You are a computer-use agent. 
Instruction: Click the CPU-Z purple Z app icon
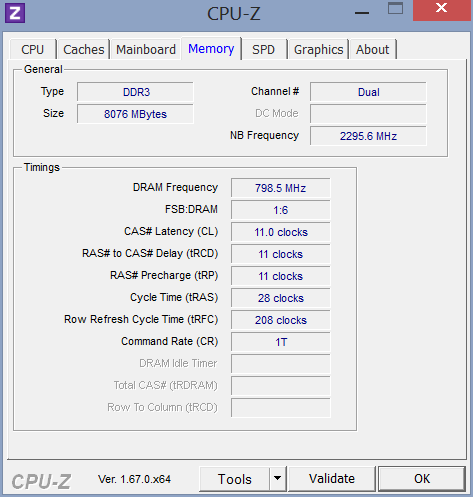coord(15,13)
